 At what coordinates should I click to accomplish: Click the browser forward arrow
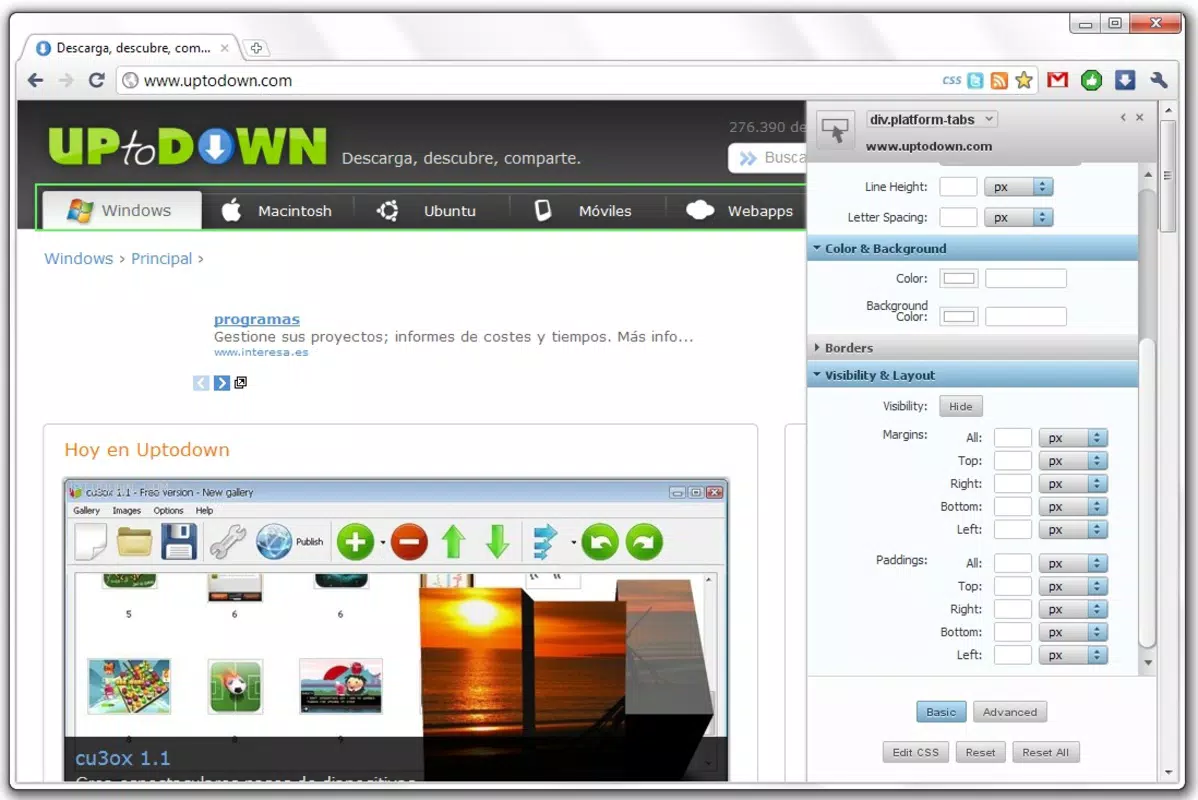[66, 80]
